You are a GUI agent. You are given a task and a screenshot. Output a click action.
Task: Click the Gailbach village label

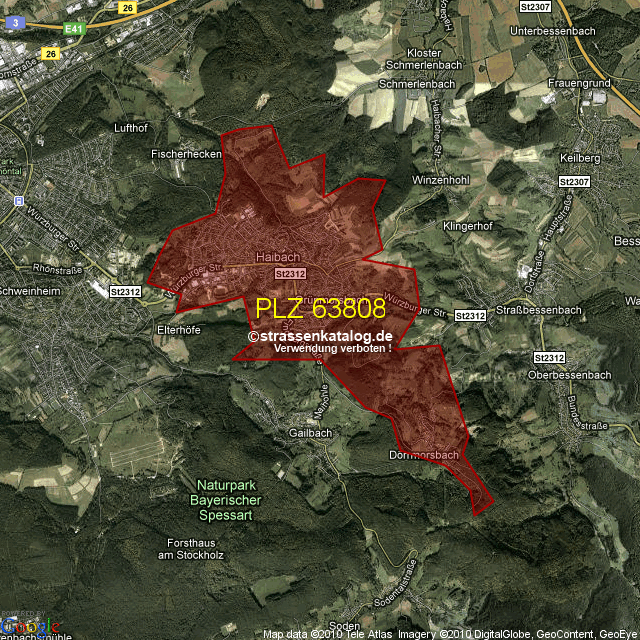[309, 433]
